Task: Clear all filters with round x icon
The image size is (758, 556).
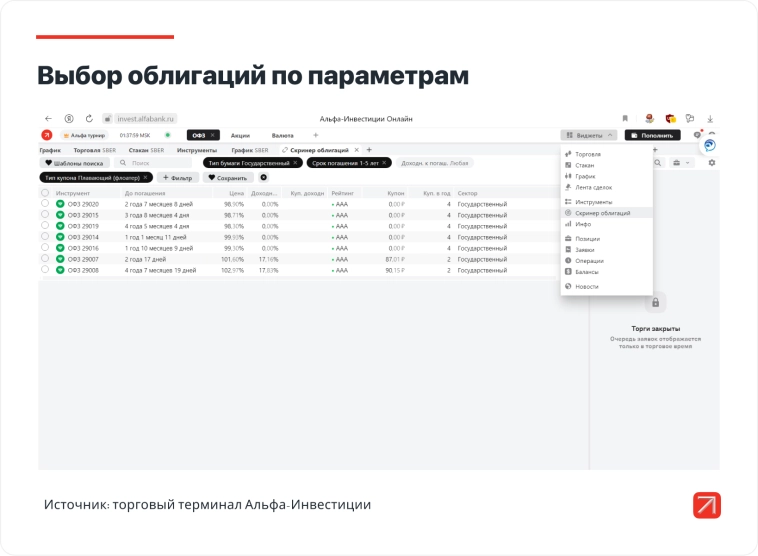Action: pyautogui.click(x=263, y=177)
